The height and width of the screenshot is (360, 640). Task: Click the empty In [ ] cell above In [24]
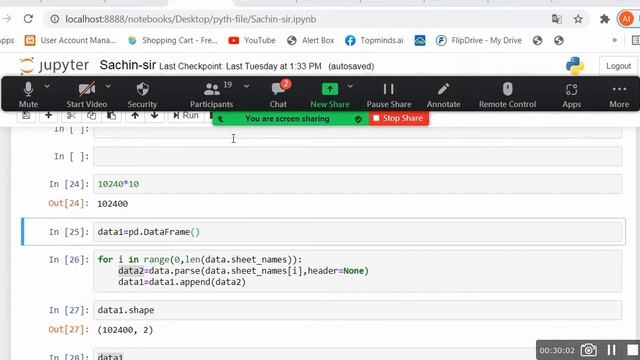click(358, 156)
